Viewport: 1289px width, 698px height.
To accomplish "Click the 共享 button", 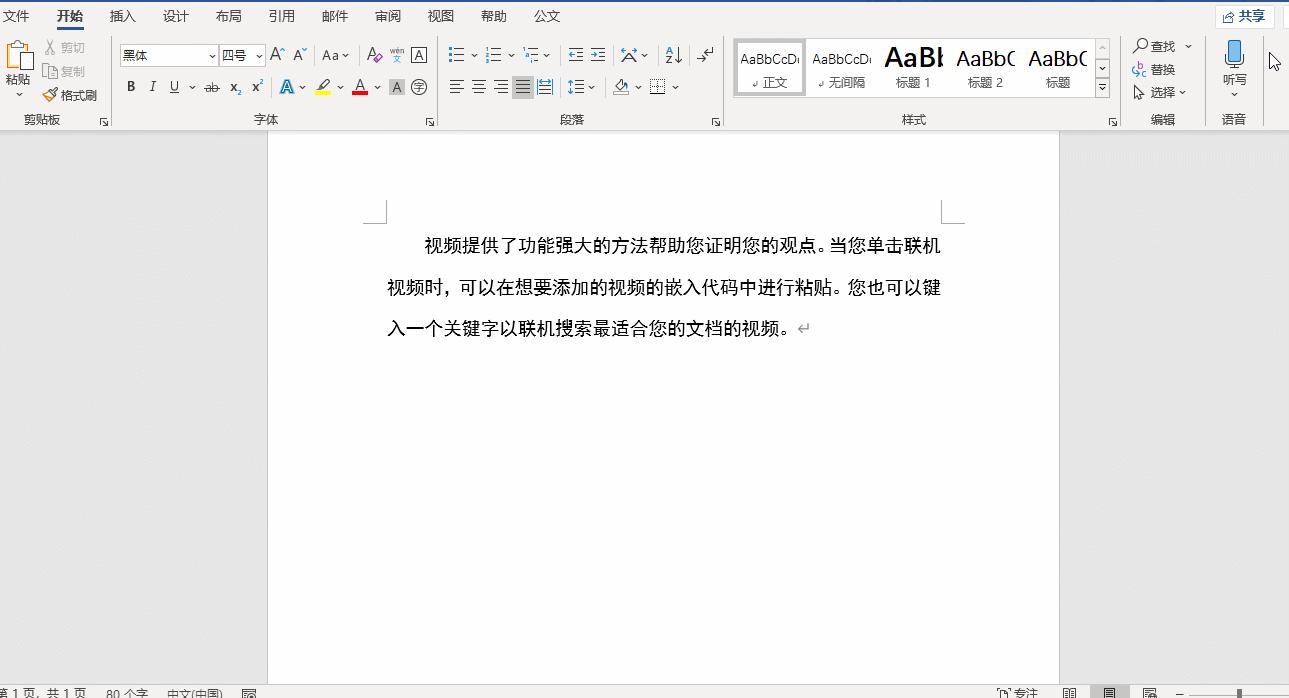I will [1245, 15].
